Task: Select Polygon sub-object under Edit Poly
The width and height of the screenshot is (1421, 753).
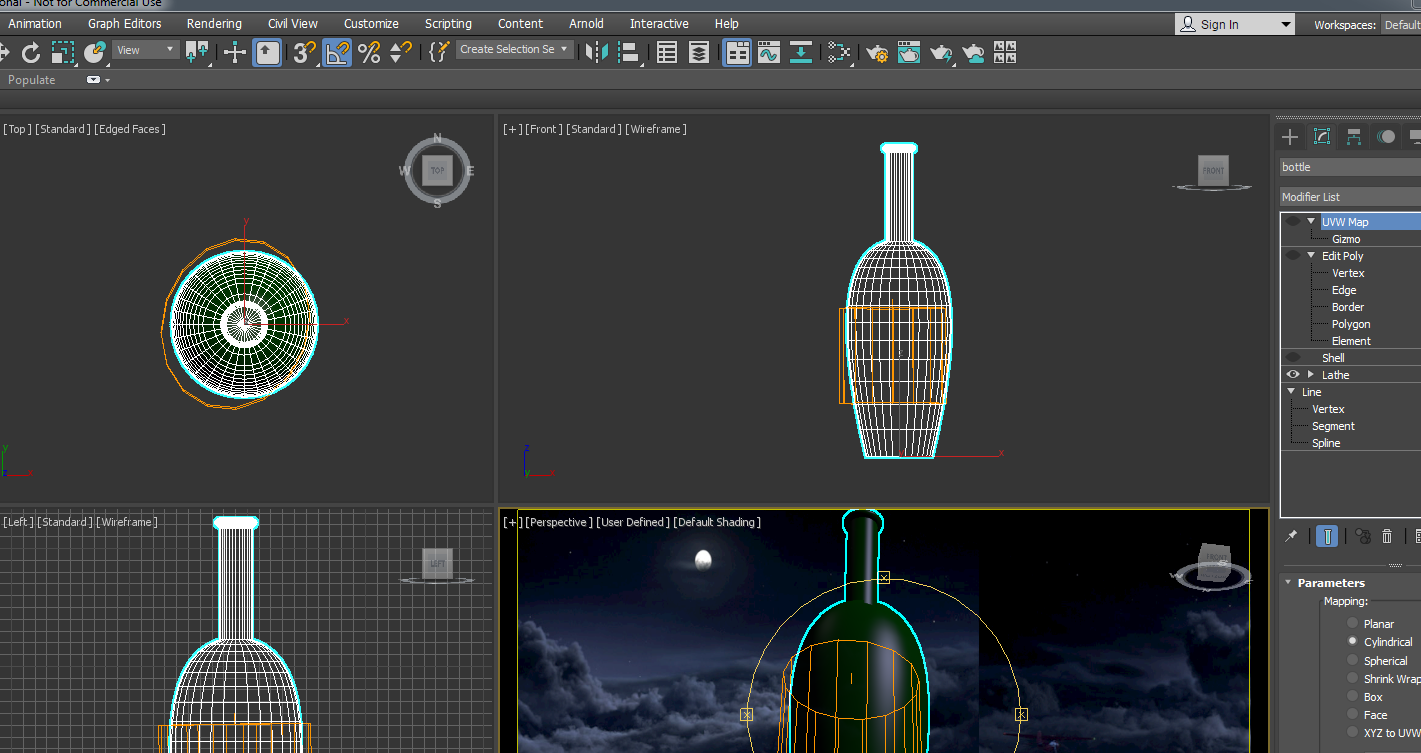Action: point(1350,324)
